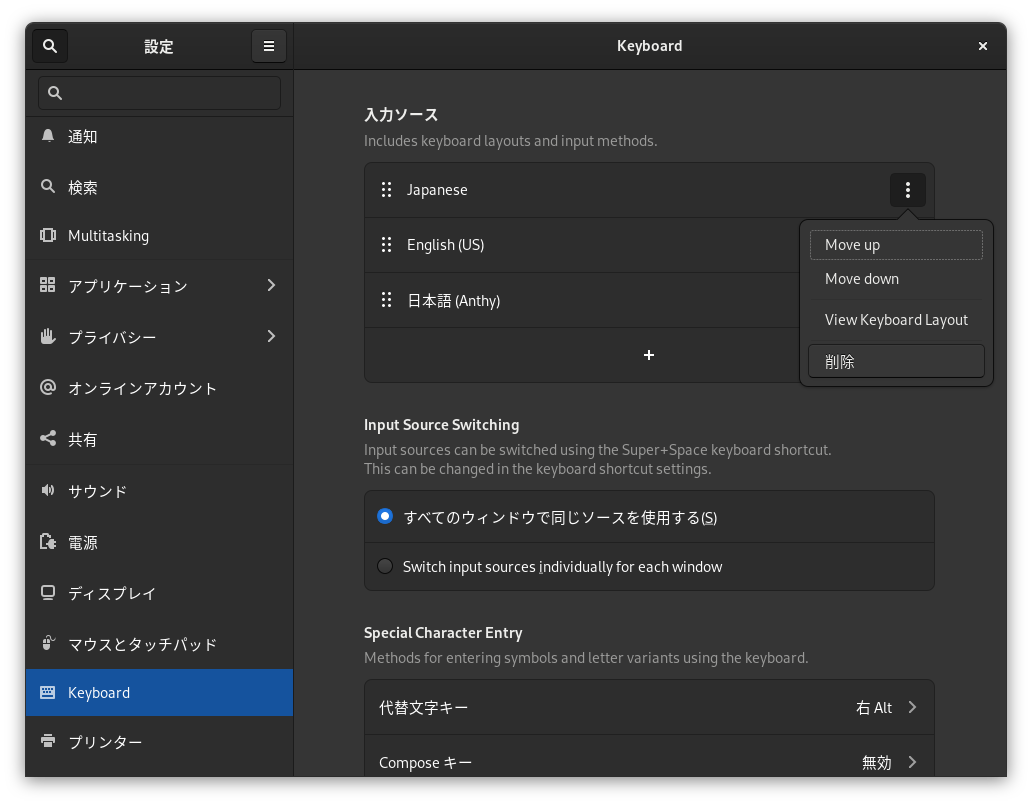This screenshot has width=1032, height=805.
Task: Click magnifier icon next to 検索
Action: click(x=47, y=186)
